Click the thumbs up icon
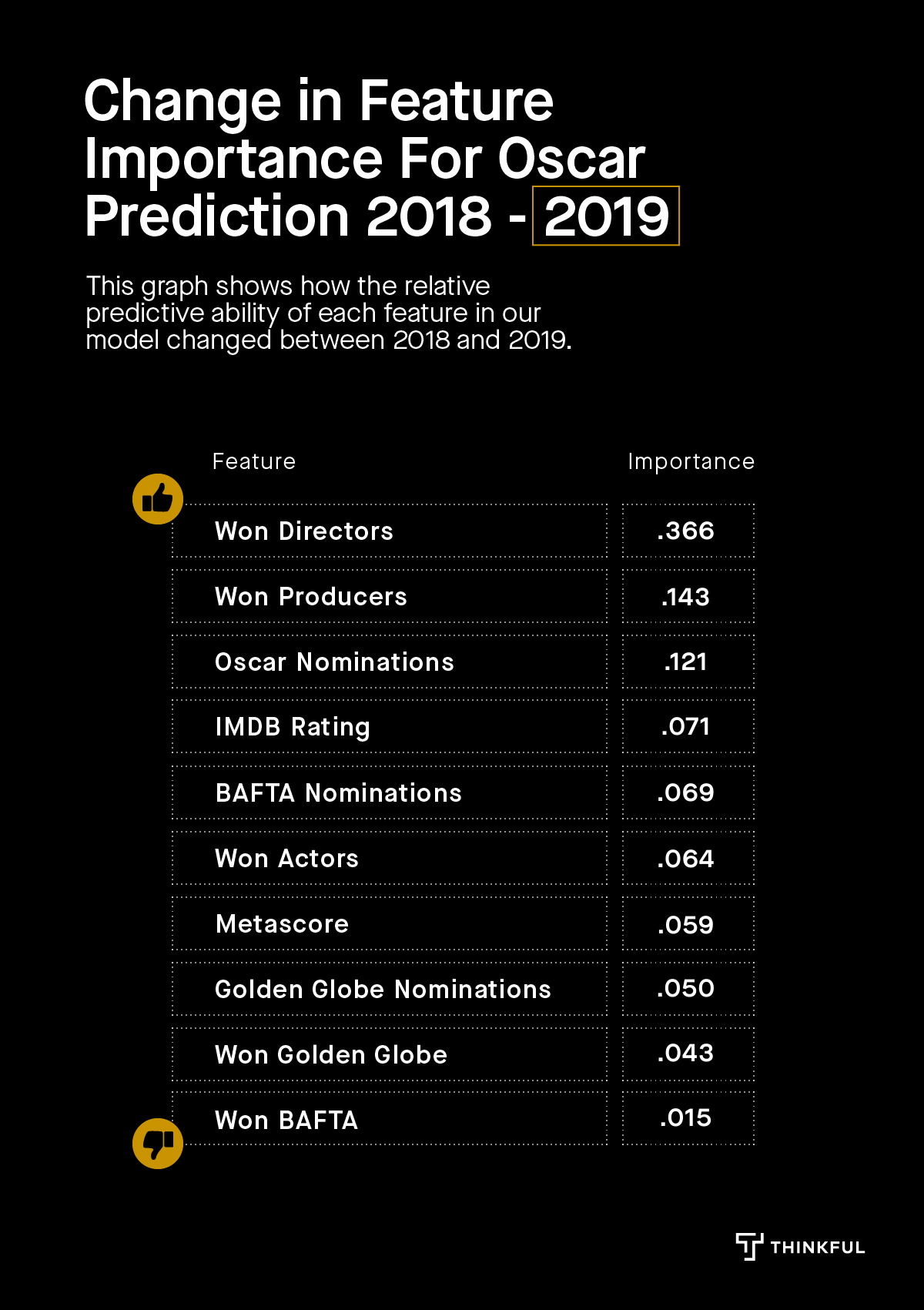This screenshot has height=1310, width=924. click(x=158, y=499)
